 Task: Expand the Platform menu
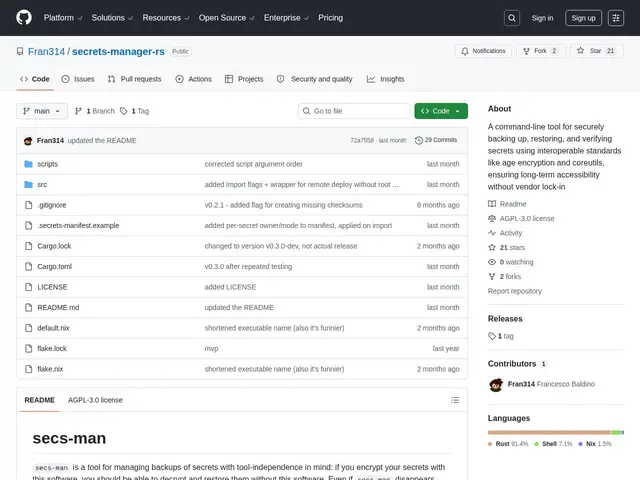tap(63, 18)
